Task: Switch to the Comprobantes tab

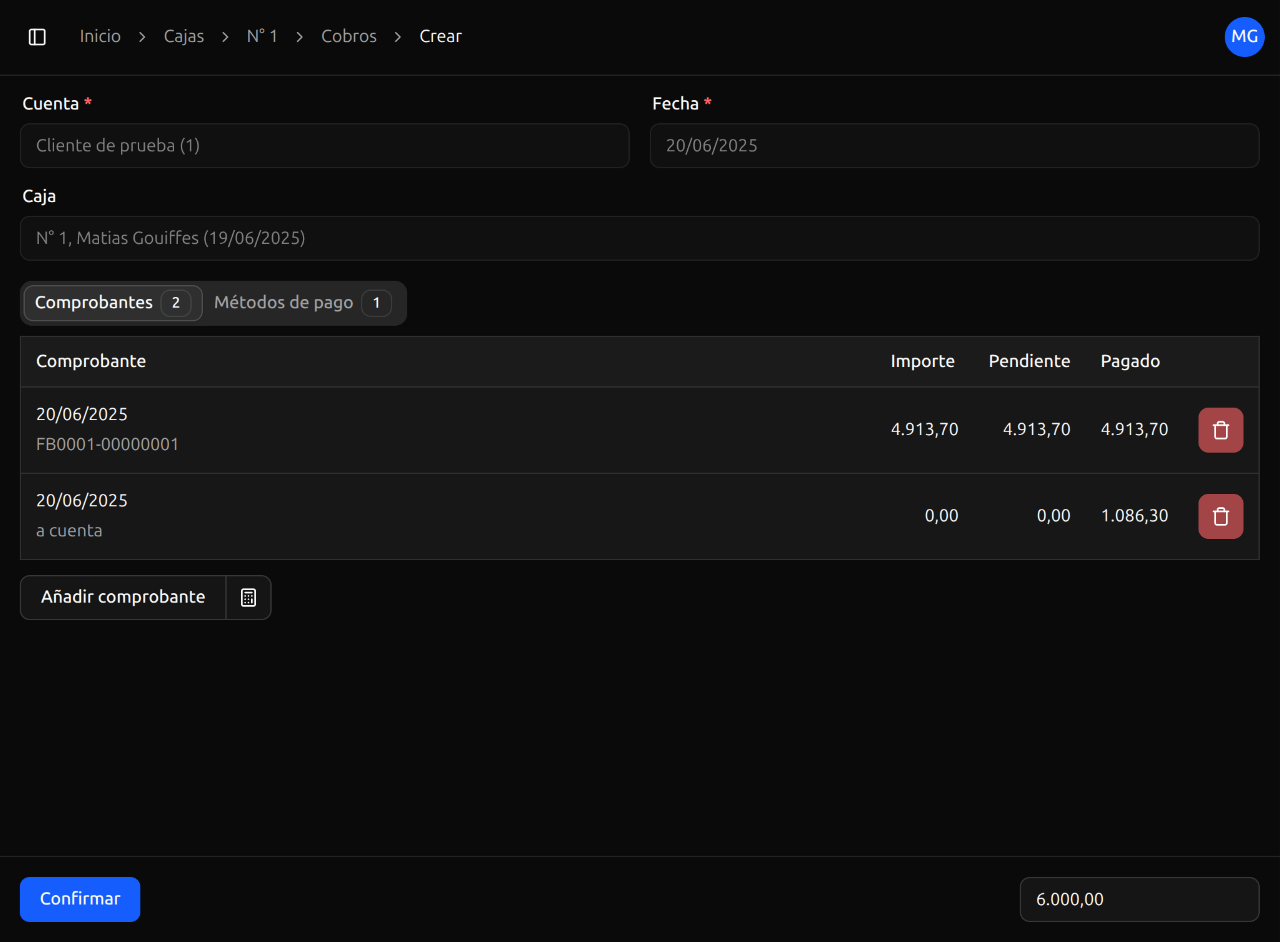Action: click(x=112, y=303)
